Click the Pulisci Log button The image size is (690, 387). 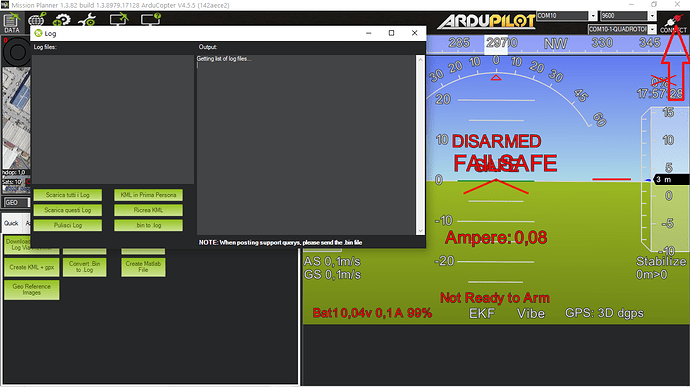68,225
